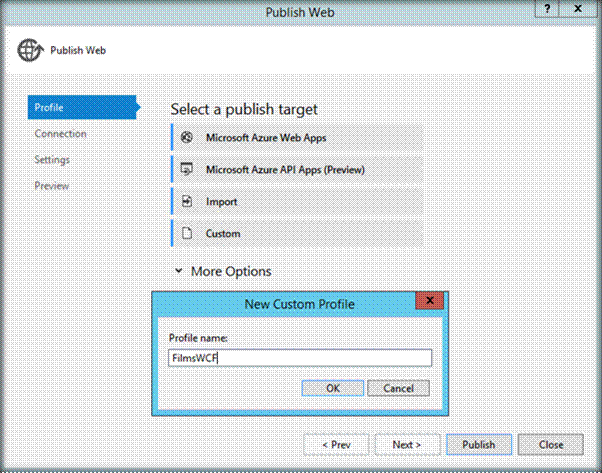602x473 pixels.
Task: Select the Custom publish target
Action: pyautogui.click(x=297, y=233)
